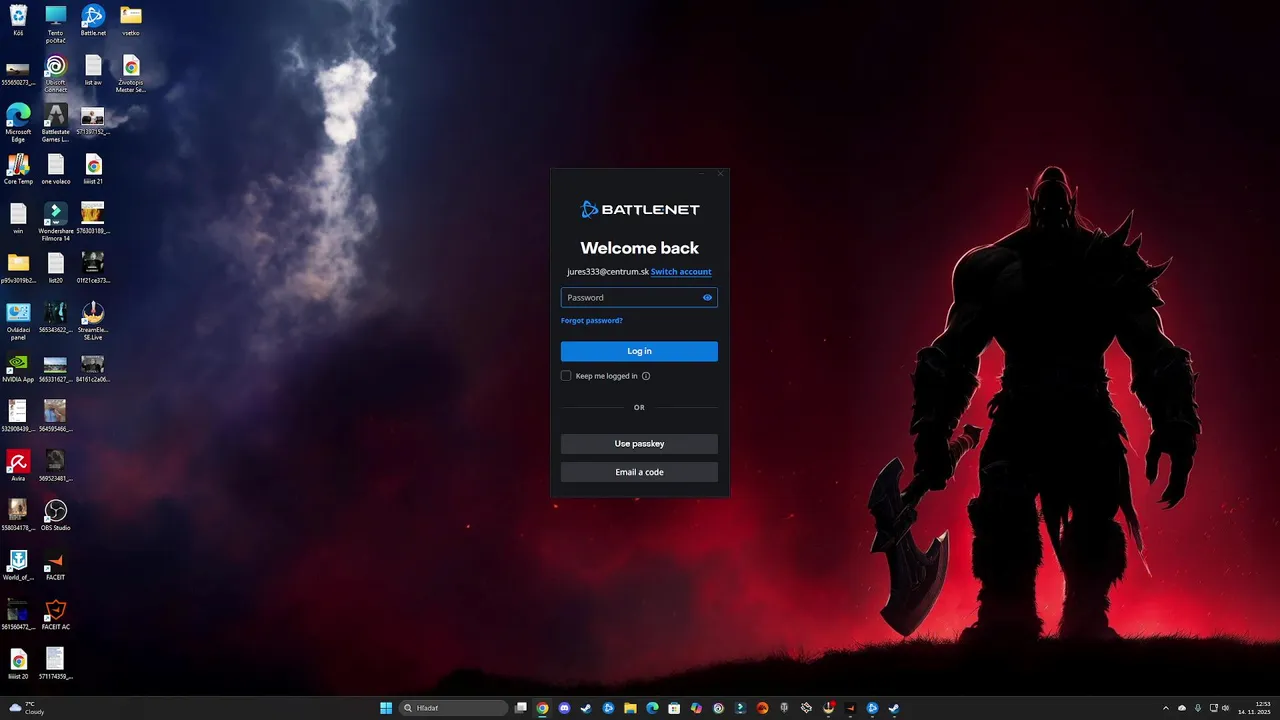Open the Forgot password? link
Viewport: 1280px width, 720px height.
pos(592,321)
